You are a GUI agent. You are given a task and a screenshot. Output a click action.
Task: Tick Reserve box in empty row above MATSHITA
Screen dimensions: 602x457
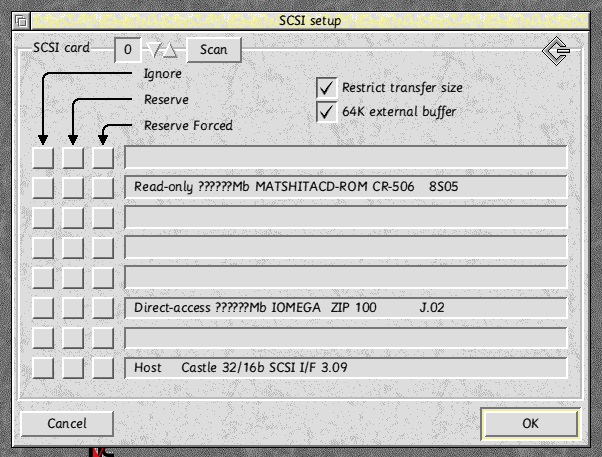pos(73,157)
